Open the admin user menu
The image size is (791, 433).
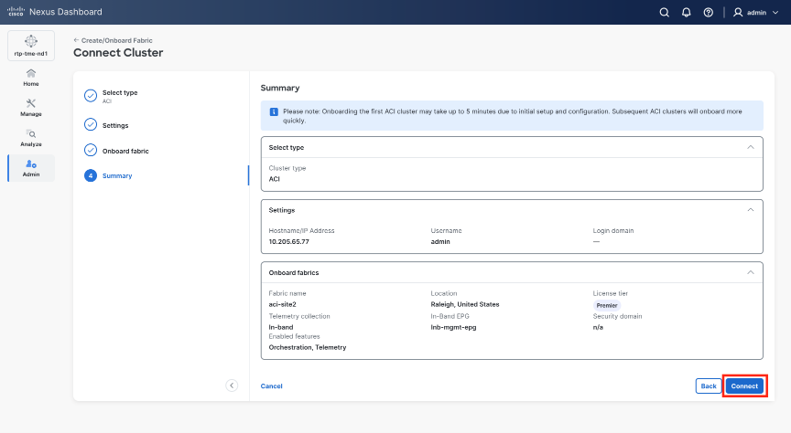(756, 12)
